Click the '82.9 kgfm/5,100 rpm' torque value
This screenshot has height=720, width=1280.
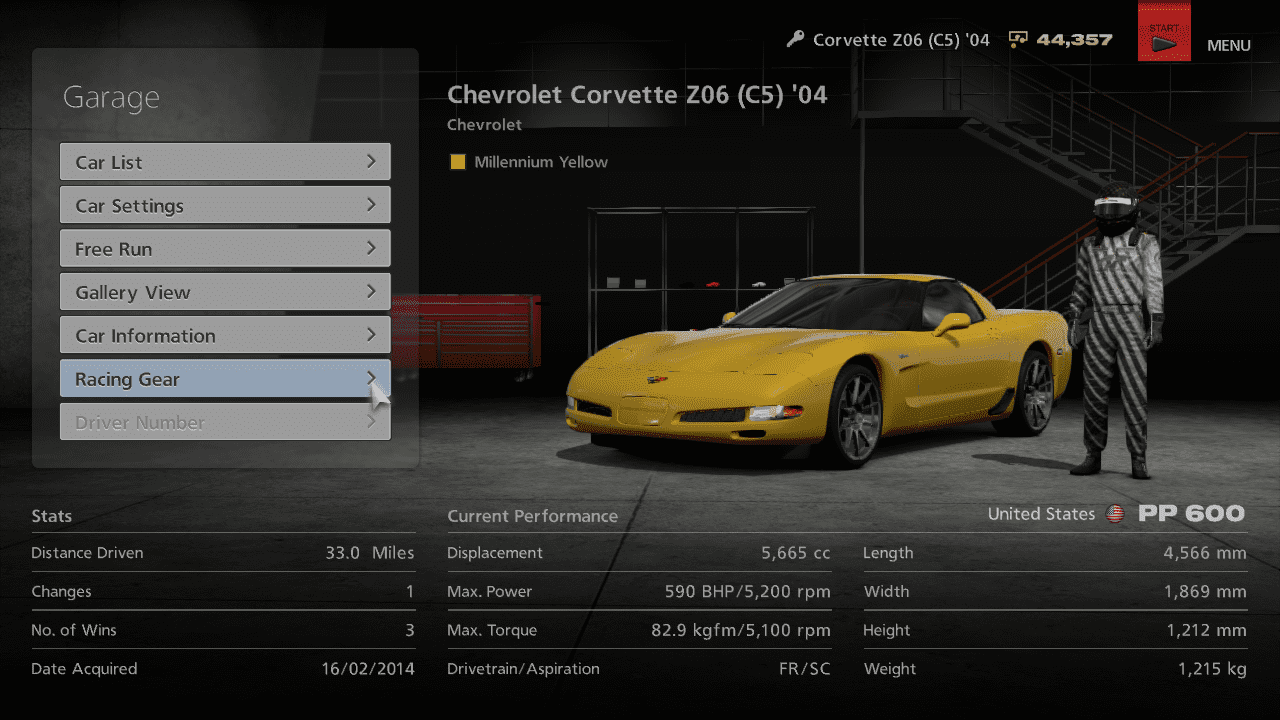point(740,630)
